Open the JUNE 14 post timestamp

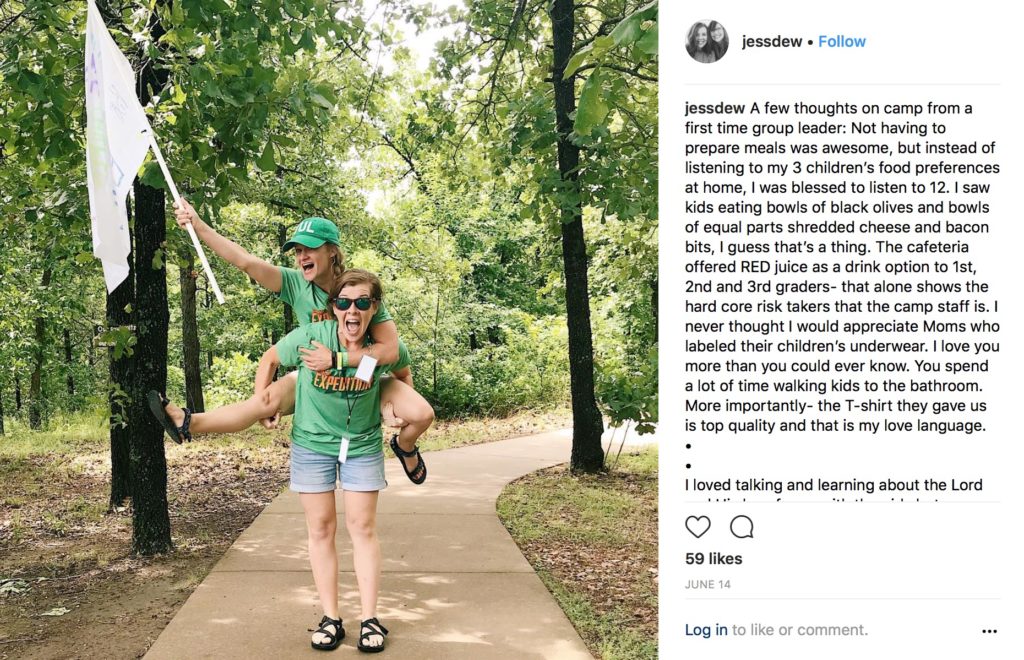point(707,584)
